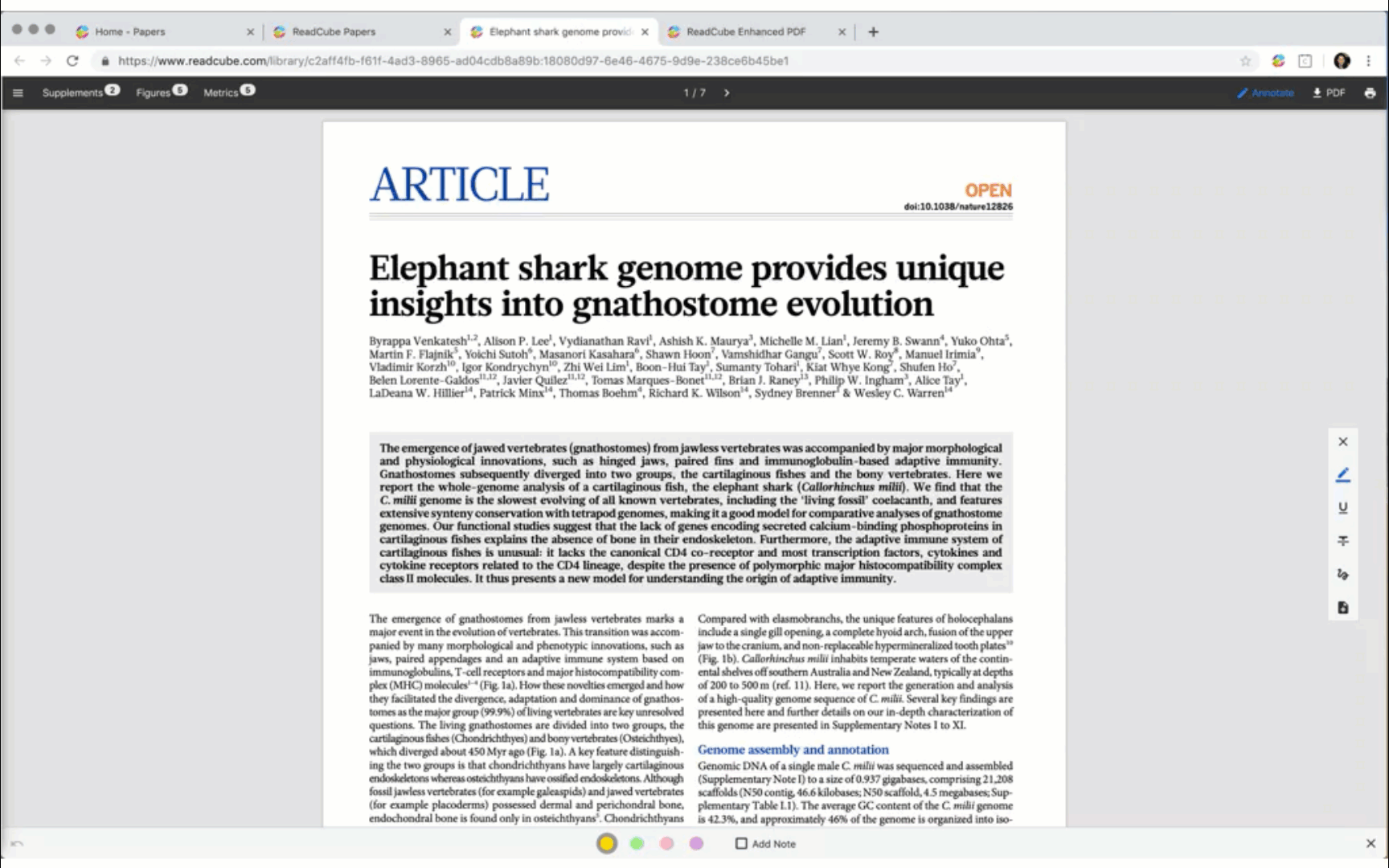Print the document
The width and height of the screenshot is (1389, 868).
tap(1370, 93)
